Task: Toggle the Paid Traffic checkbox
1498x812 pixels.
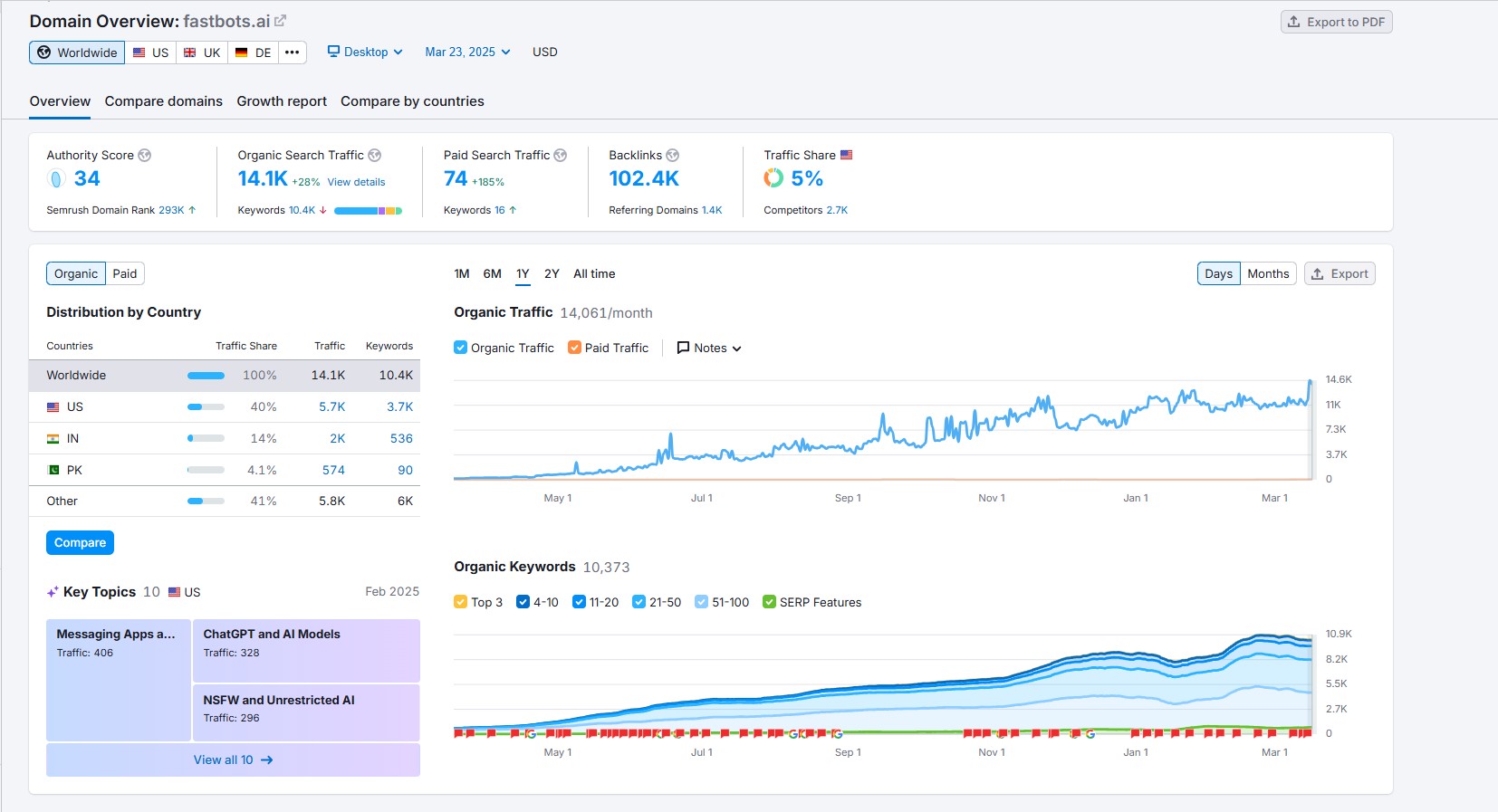Action: coord(574,348)
